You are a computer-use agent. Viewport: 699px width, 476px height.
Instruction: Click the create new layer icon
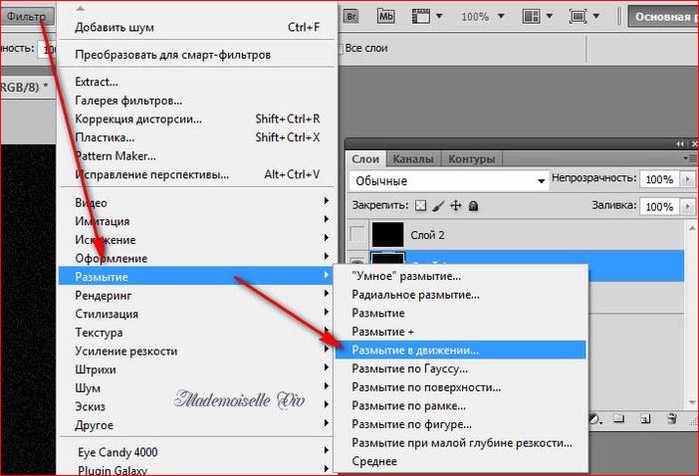pyautogui.click(x=646, y=419)
